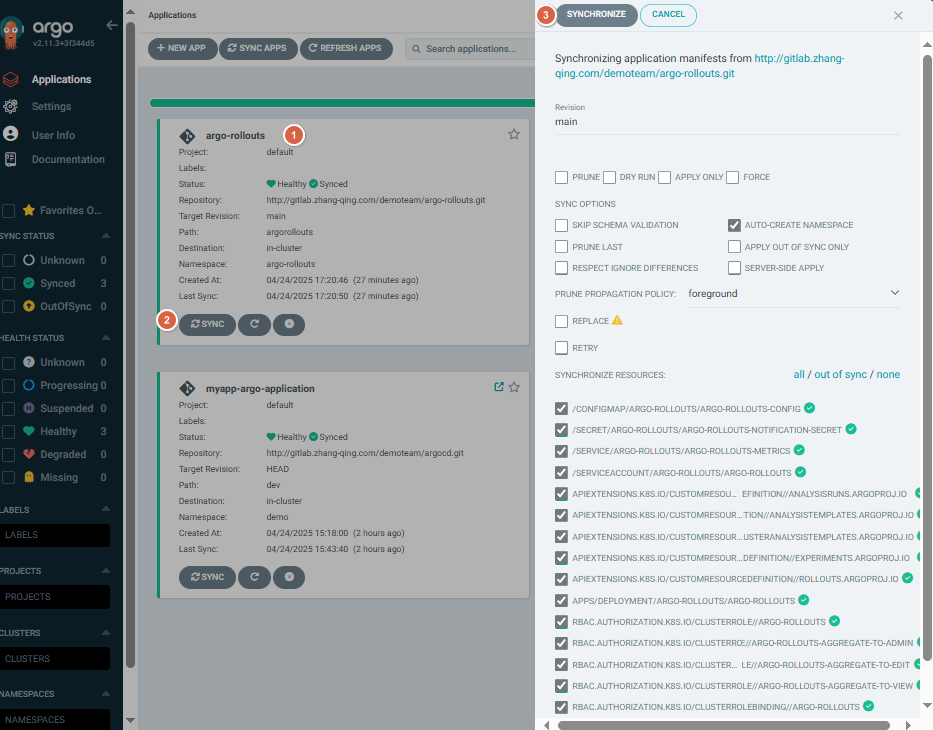Click the User Info avatar icon
This screenshot has height=730, width=933.
(11, 134)
